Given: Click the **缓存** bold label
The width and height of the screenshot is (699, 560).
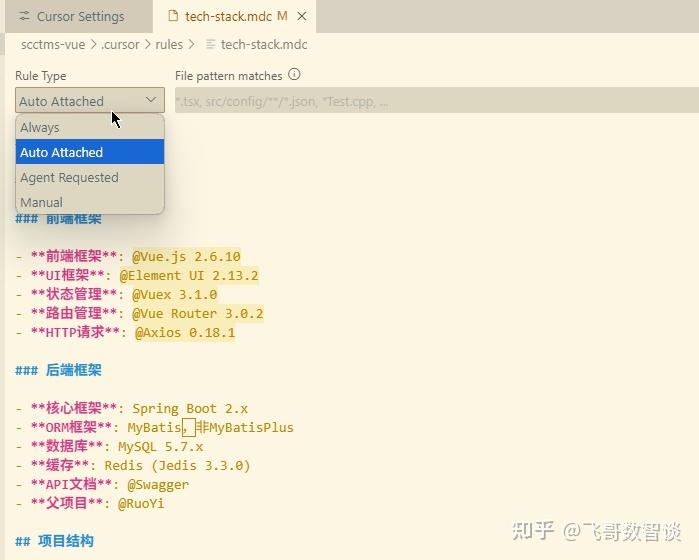Looking at the screenshot, I should 60,465.
